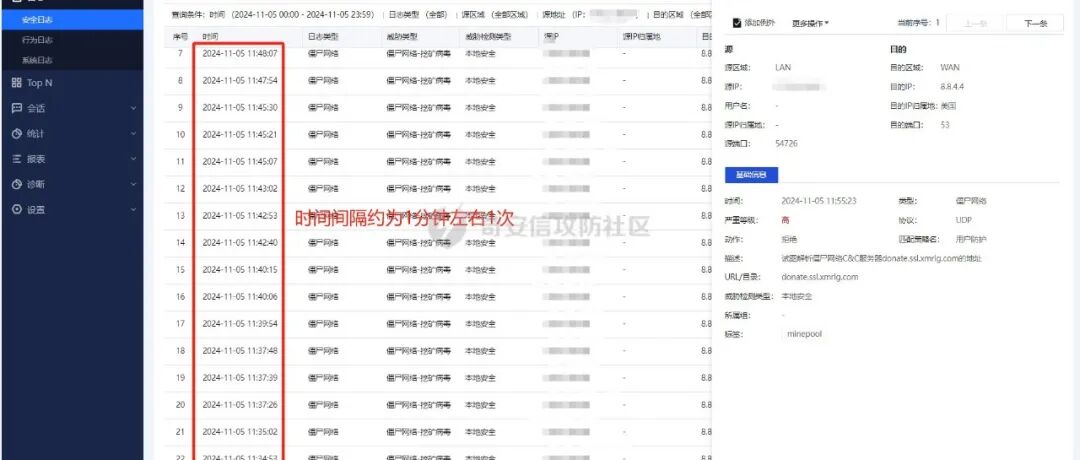
Task: Click the 查询条件 time range filter text
Action: pyautogui.click(x=273, y=14)
